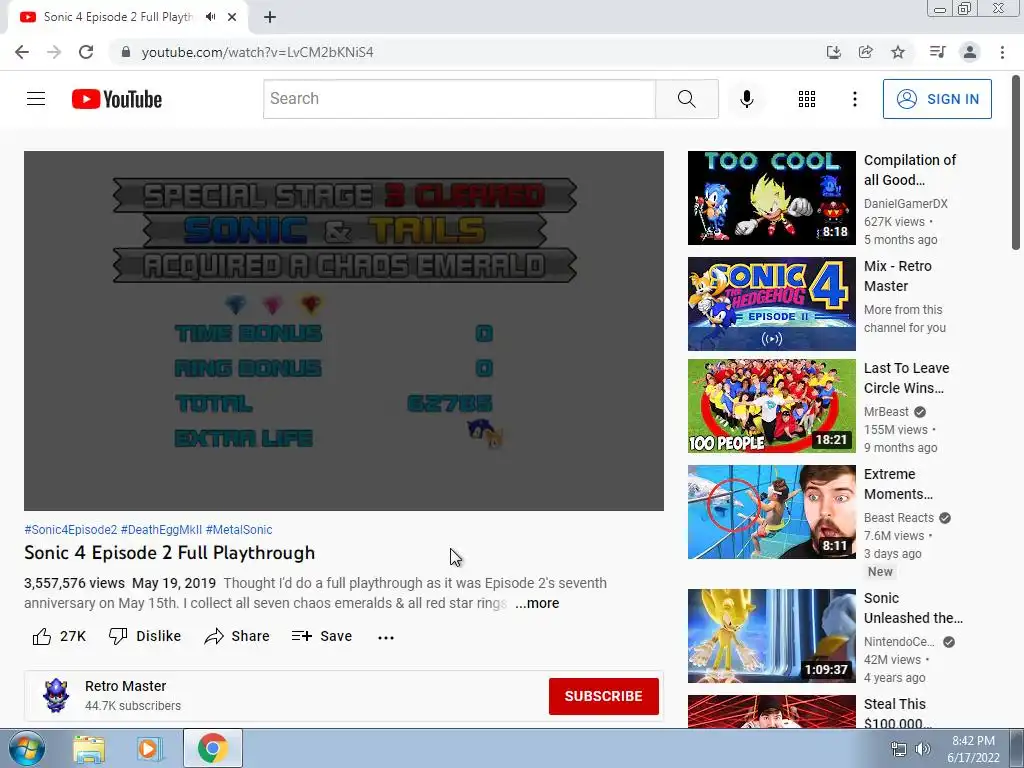Open hashtag #DeathEggMkII
Screen dimensions: 1024x768
pos(161,530)
